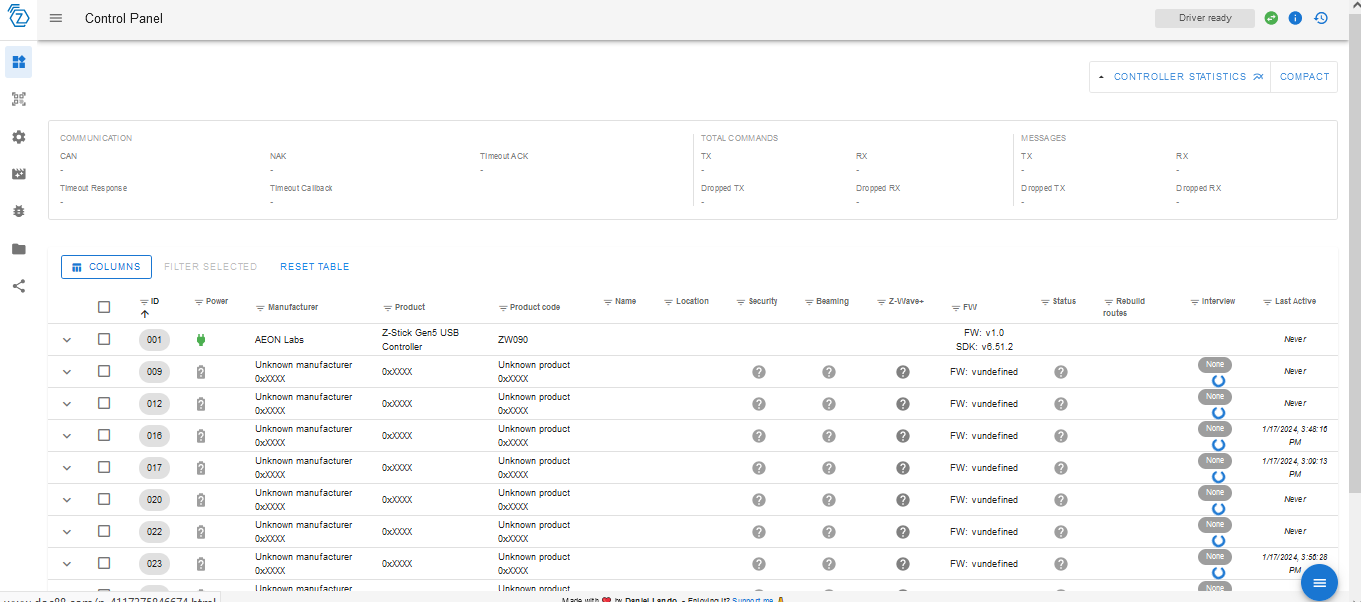Open the Manufacturer column filter icon
The width and height of the screenshot is (1361, 602).
tap(261, 307)
